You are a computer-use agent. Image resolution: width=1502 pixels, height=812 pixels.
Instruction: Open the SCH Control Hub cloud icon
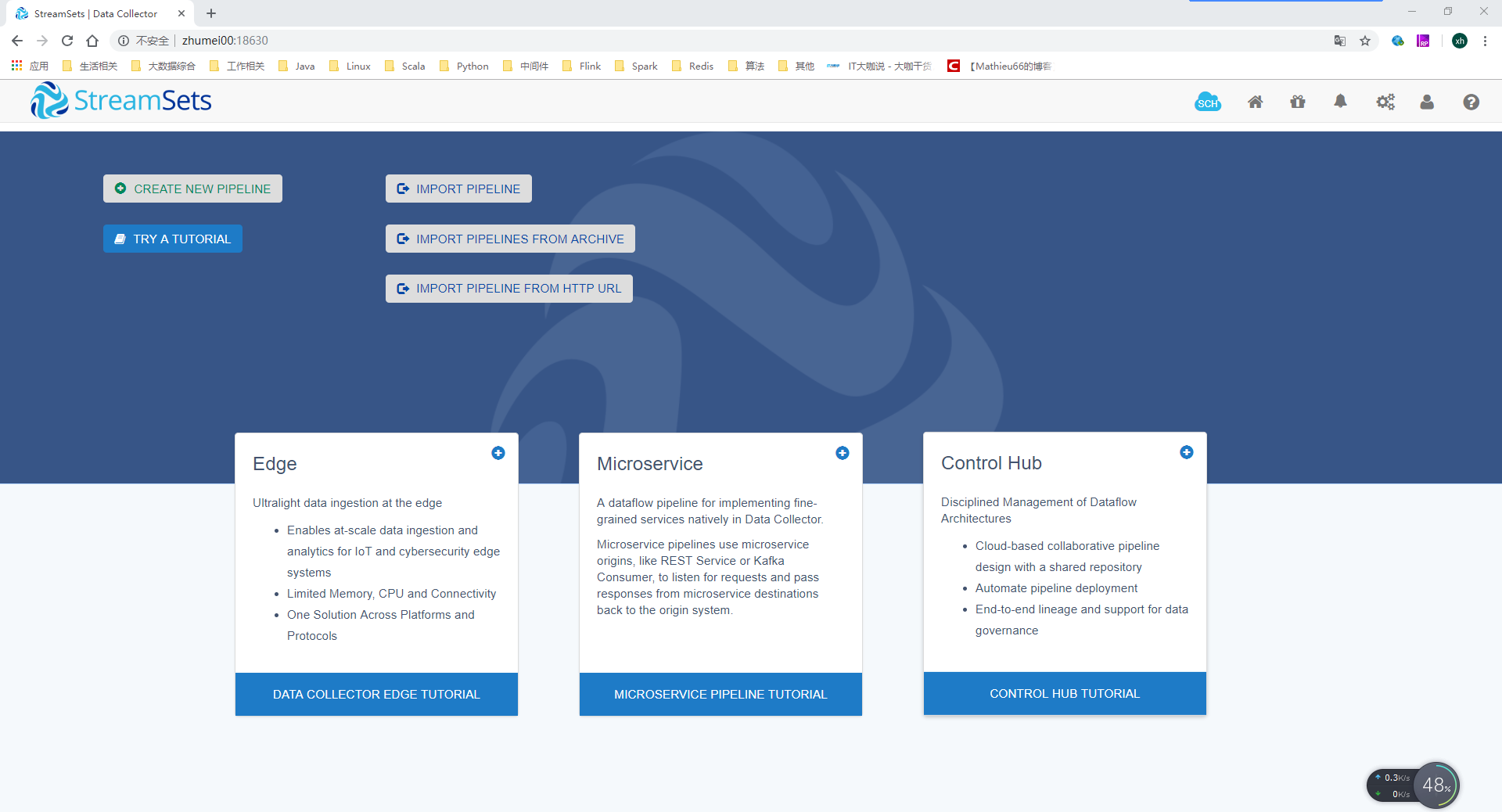coord(1207,102)
